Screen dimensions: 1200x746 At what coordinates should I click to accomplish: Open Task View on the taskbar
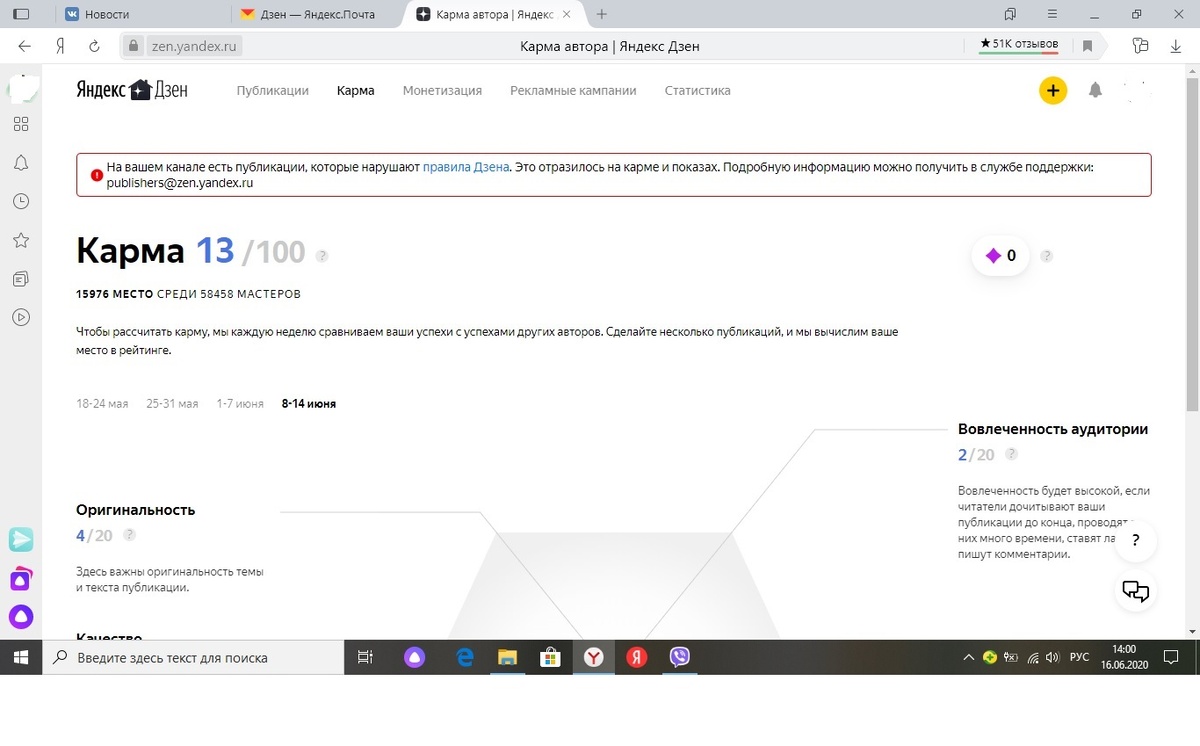365,657
